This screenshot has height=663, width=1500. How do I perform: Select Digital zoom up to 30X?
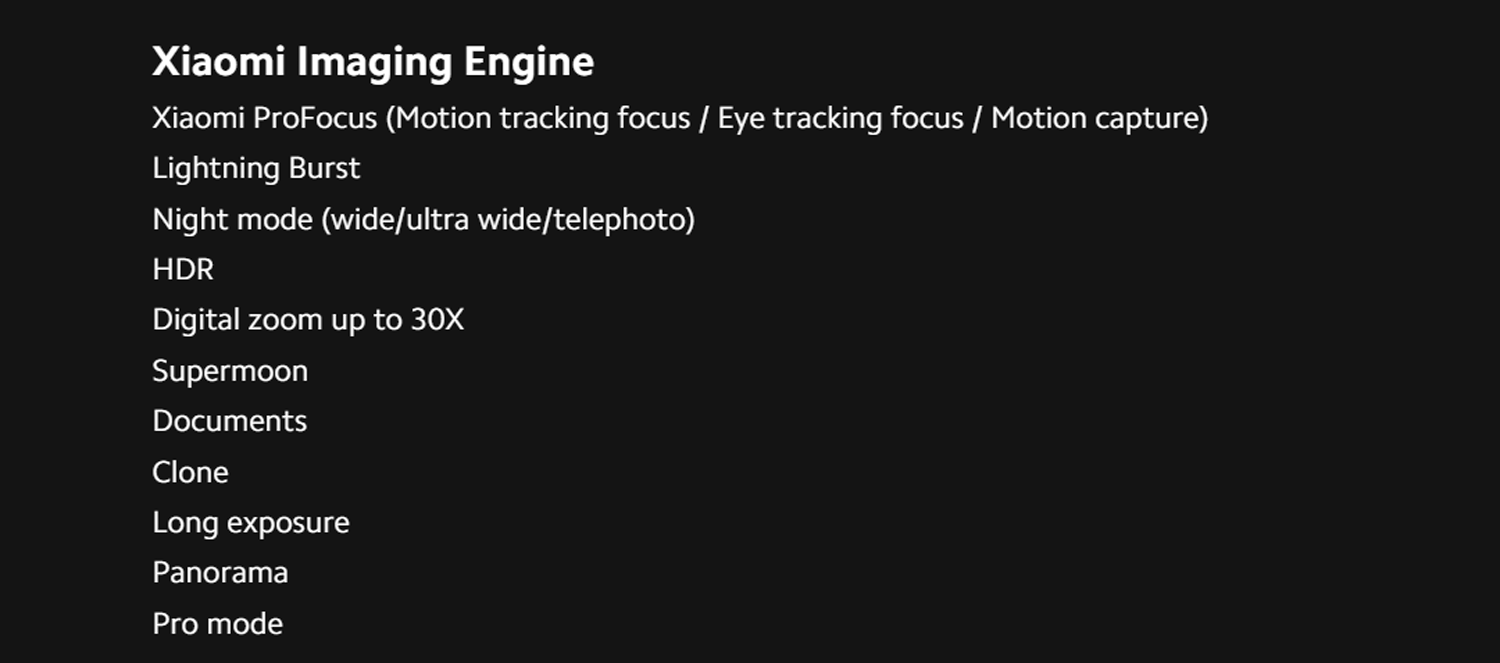(308, 320)
